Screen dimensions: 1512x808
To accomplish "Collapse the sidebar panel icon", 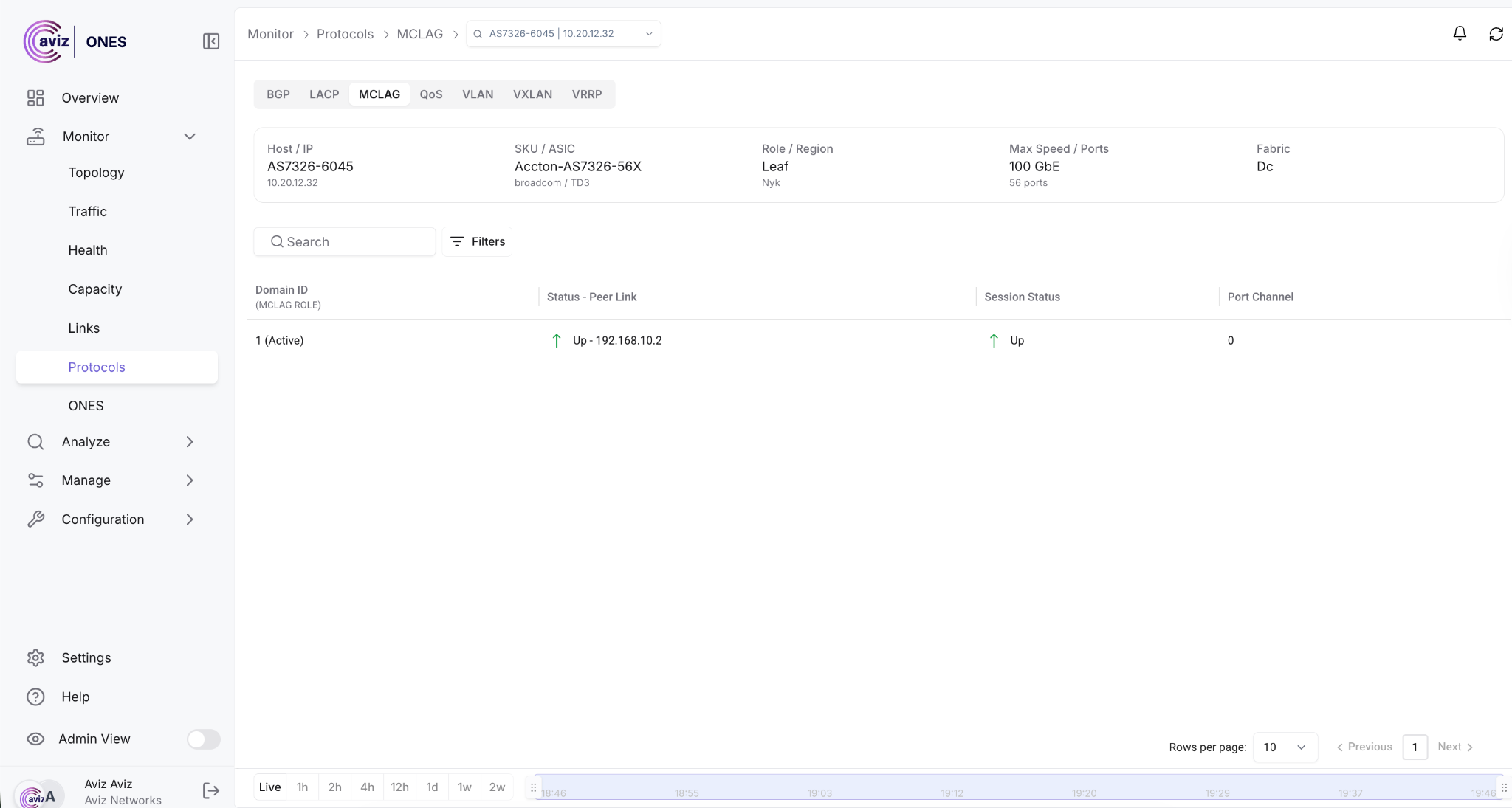I will click(x=211, y=41).
